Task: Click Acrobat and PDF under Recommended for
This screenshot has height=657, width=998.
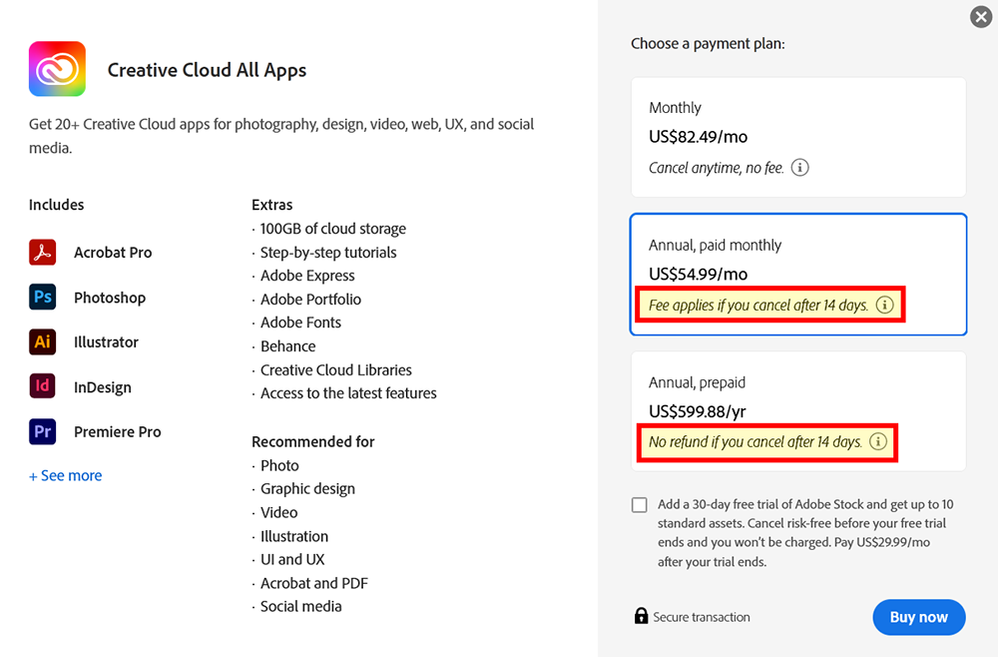Action: [314, 583]
